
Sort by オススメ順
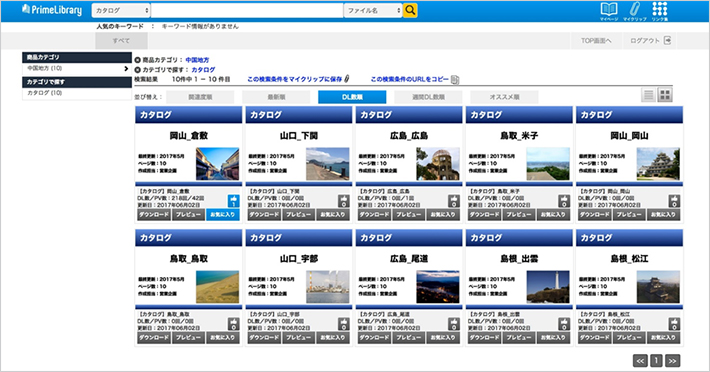pyautogui.click(x=504, y=97)
